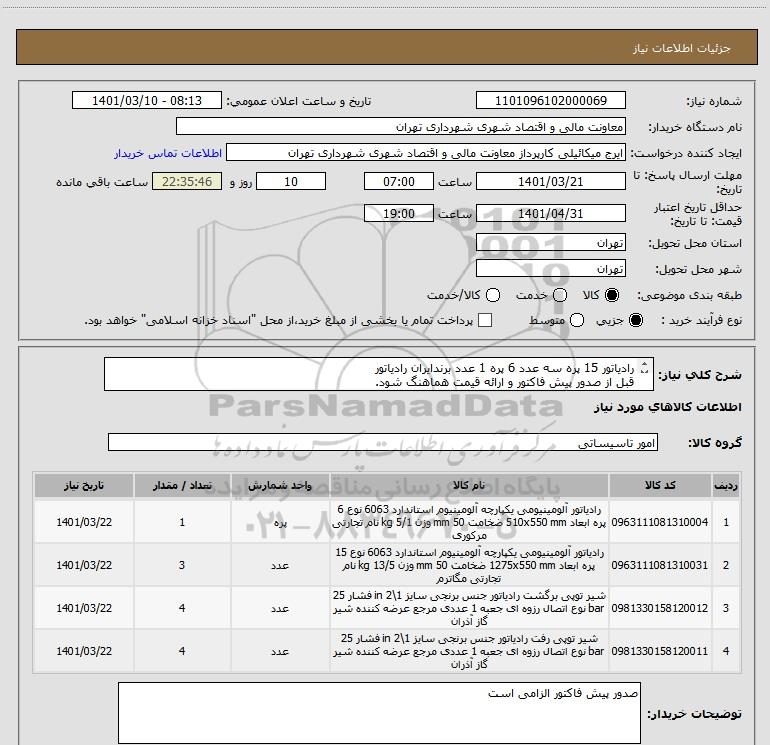Click the شیر توپی برگشت رادیاتور item name
770x745 pixels.
(x=469, y=608)
